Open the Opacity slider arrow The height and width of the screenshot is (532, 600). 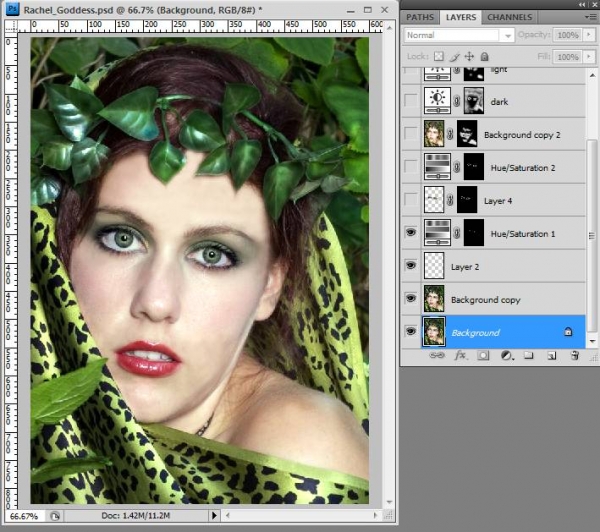click(589, 35)
